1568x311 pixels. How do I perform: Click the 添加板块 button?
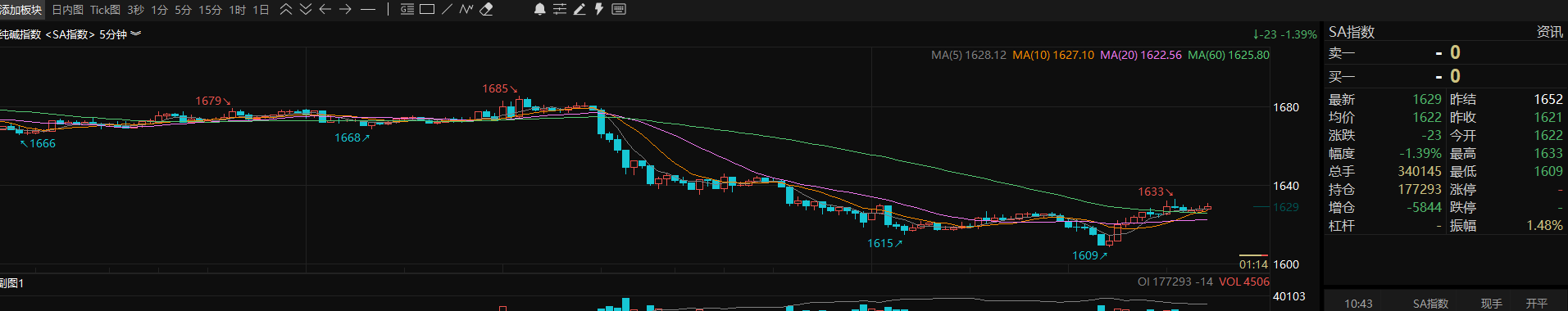(x=21, y=10)
